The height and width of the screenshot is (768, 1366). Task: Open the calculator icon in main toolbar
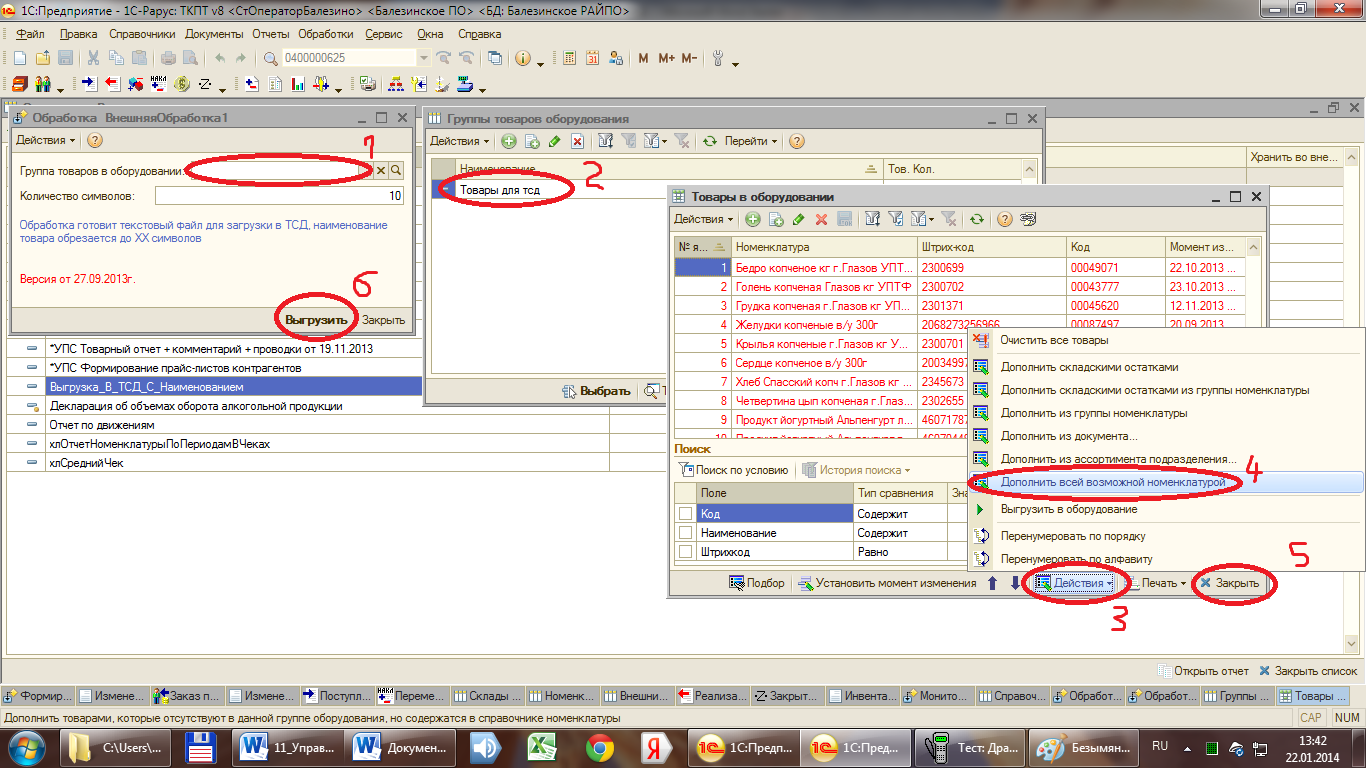pyautogui.click(x=570, y=58)
